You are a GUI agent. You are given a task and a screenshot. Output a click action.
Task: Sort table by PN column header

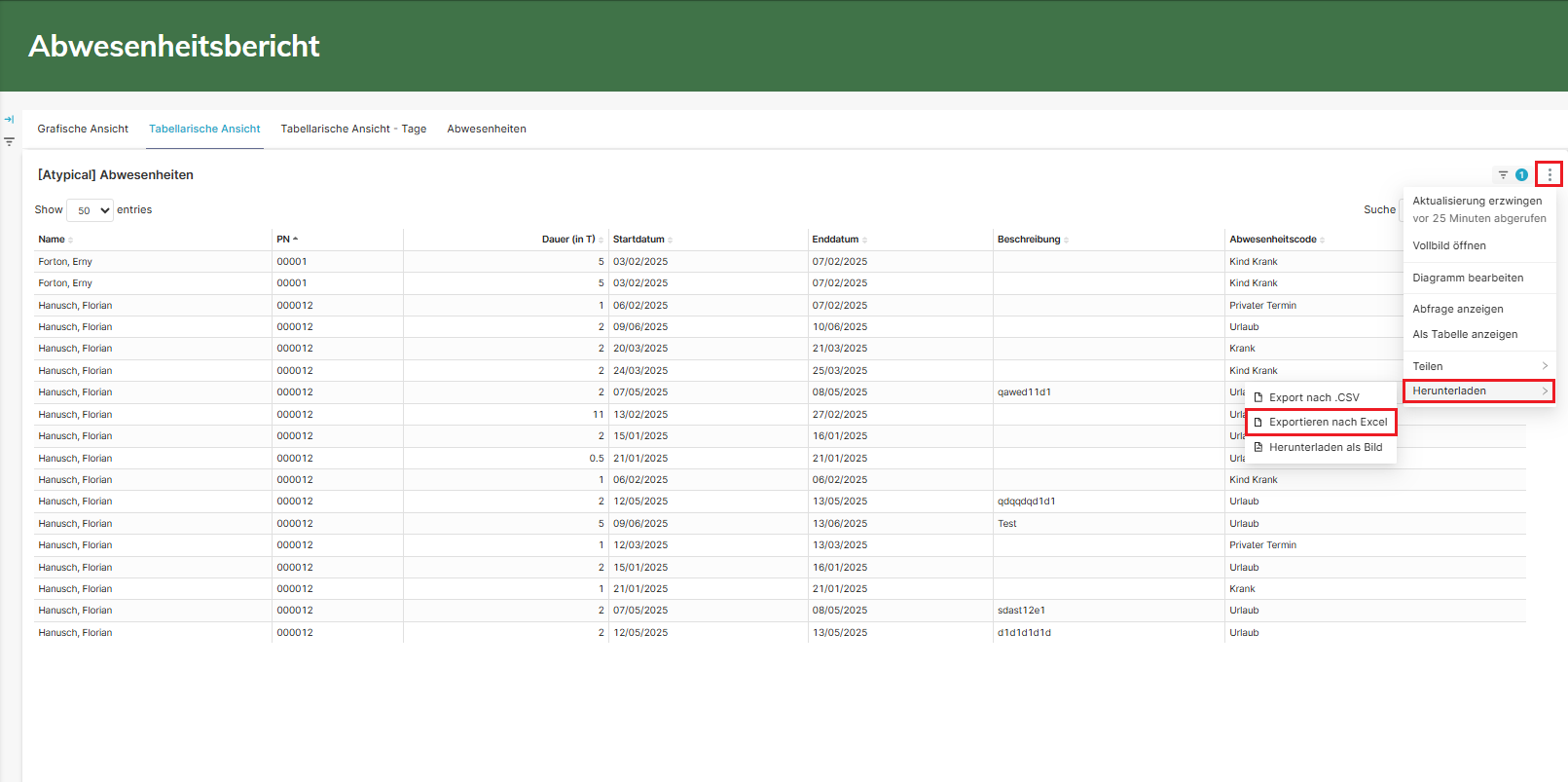pyautogui.click(x=287, y=239)
